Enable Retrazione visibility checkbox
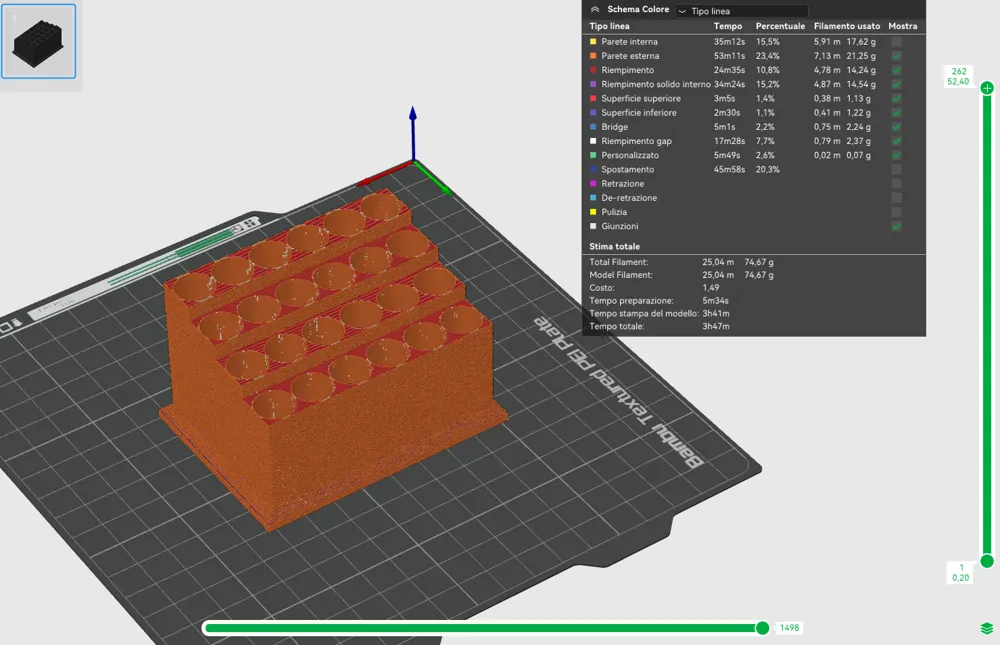 [896, 184]
